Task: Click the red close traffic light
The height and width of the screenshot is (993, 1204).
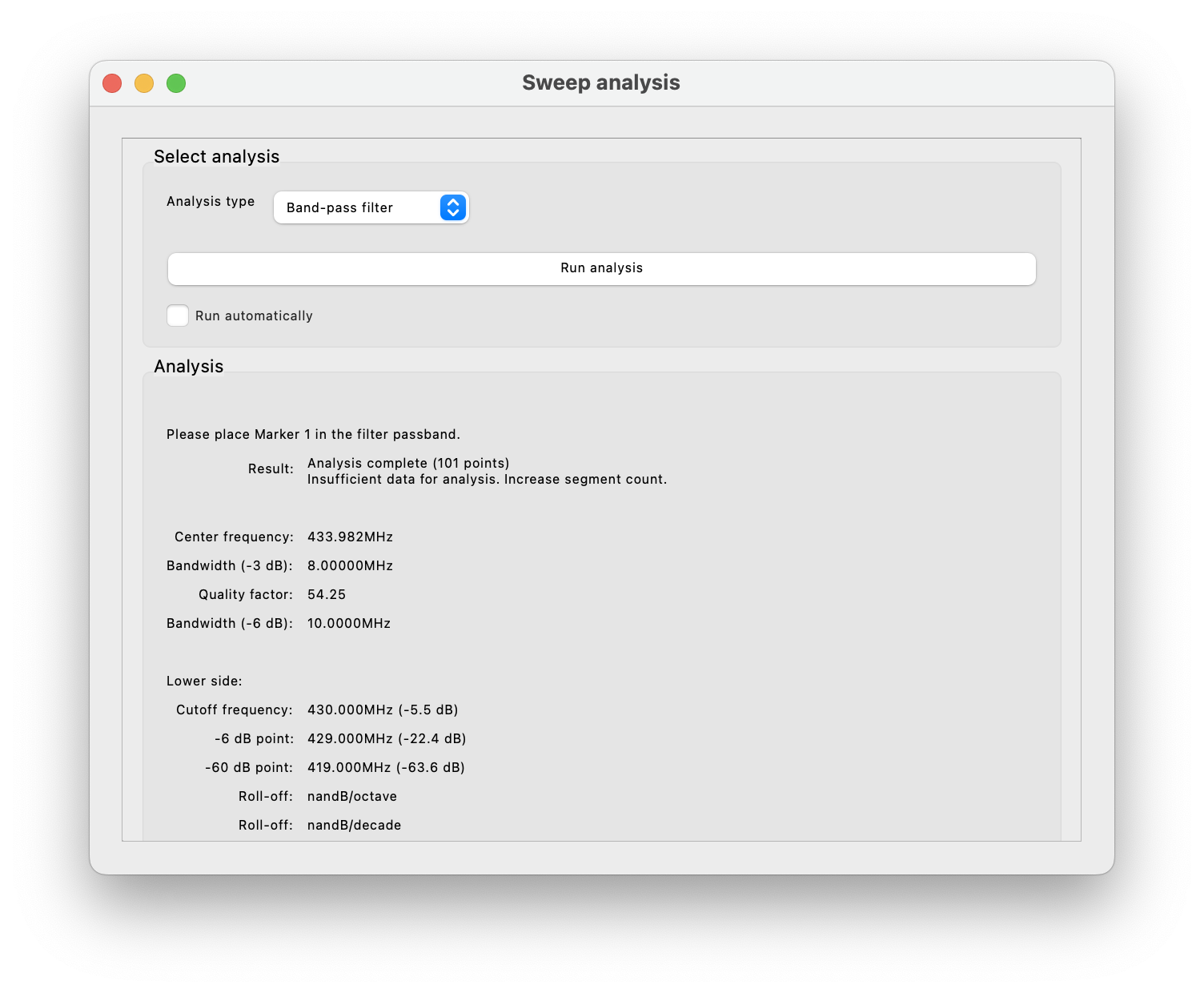Action: (112, 82)
